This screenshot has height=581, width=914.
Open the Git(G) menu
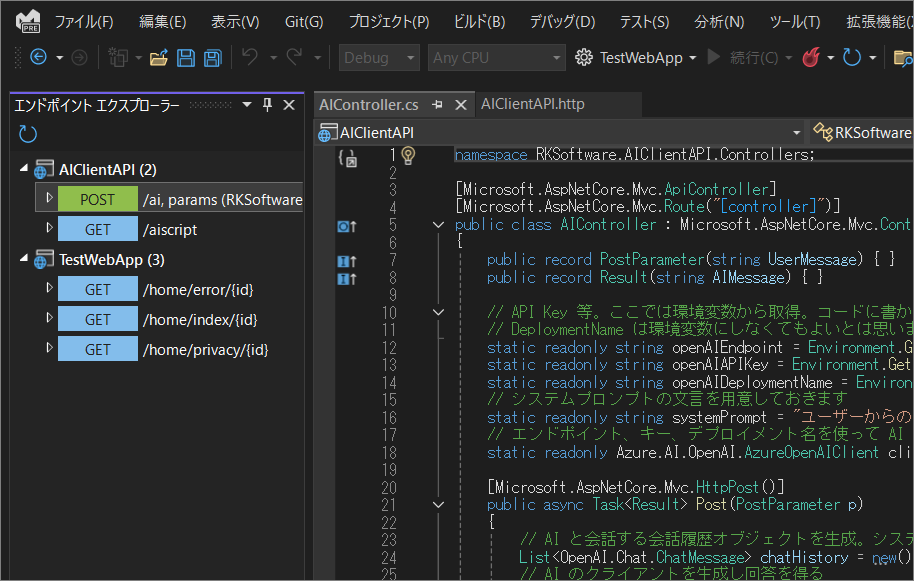click(x=304, y=22)
